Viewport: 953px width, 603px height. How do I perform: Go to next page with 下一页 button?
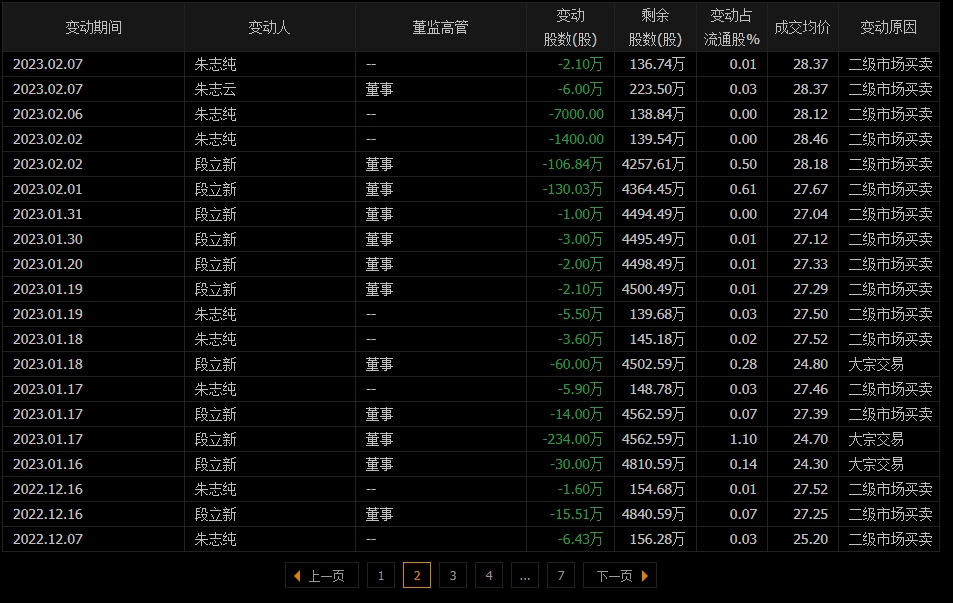[619, 576]
